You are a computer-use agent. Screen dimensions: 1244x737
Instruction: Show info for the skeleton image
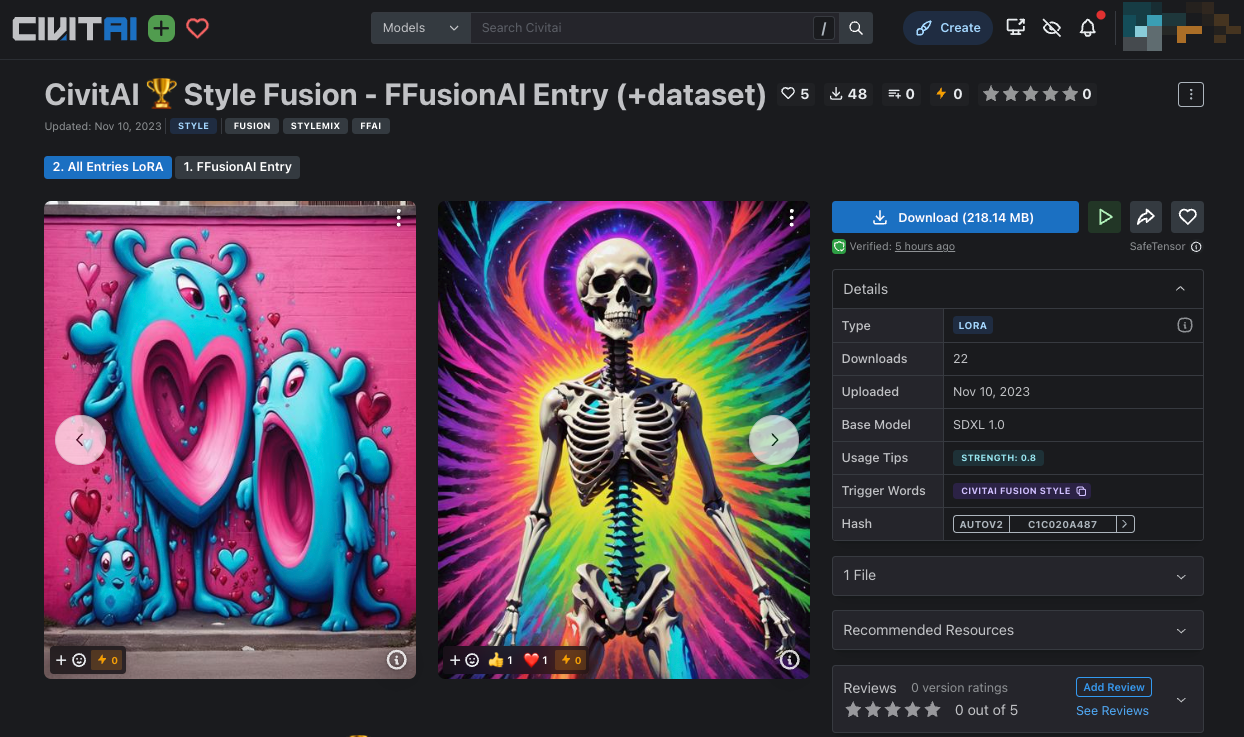[x=790, y=660]
